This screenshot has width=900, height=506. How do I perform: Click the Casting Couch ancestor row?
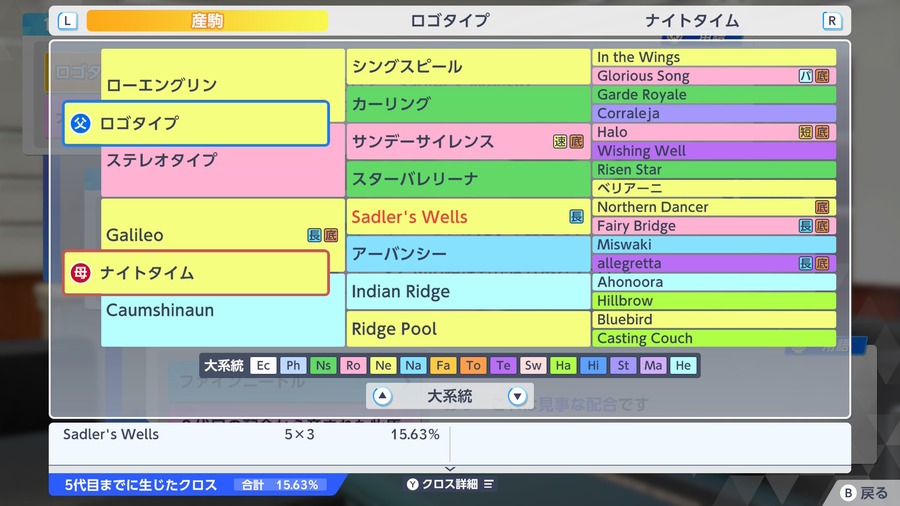click(714, 338)
